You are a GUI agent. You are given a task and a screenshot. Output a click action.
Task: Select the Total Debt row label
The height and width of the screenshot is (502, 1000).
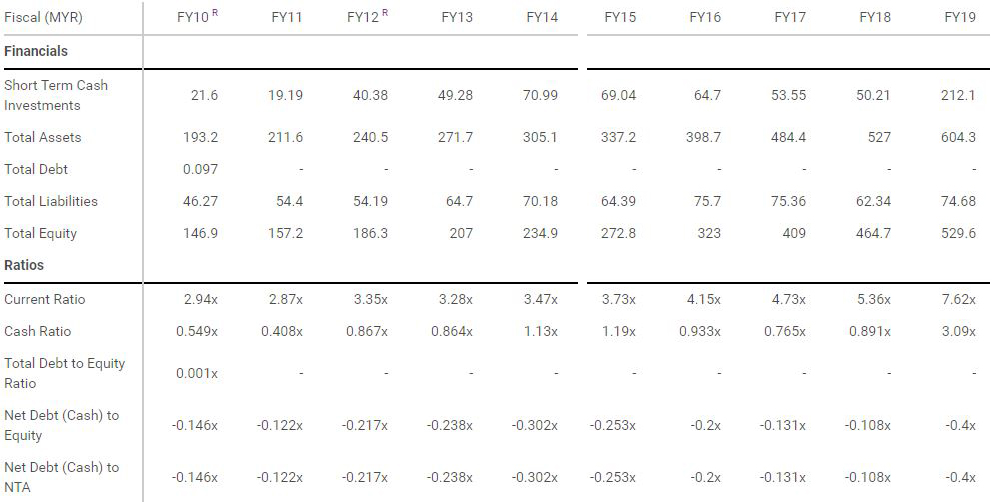[x=36, y=169]
